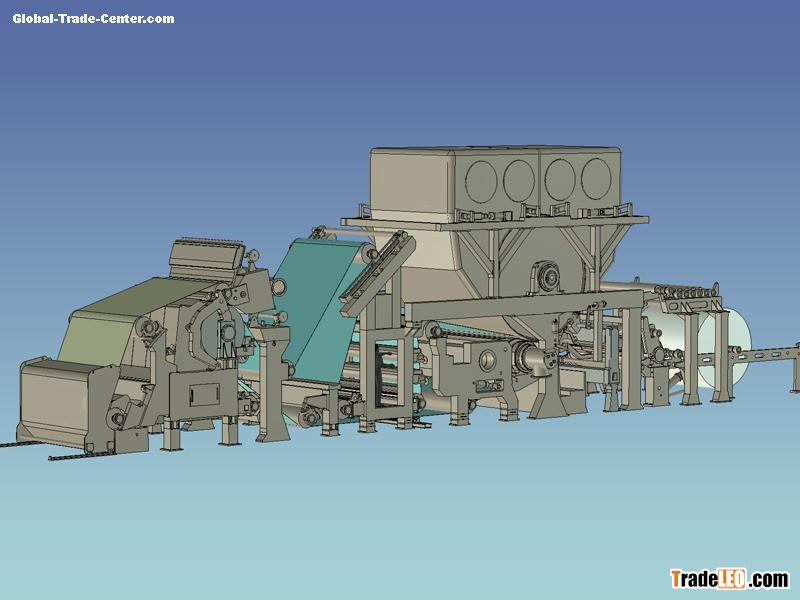Image resolution: width=800 pixels, height=600 pixels.
Task: Select the boxy base unit at far left
Action: 60,395
